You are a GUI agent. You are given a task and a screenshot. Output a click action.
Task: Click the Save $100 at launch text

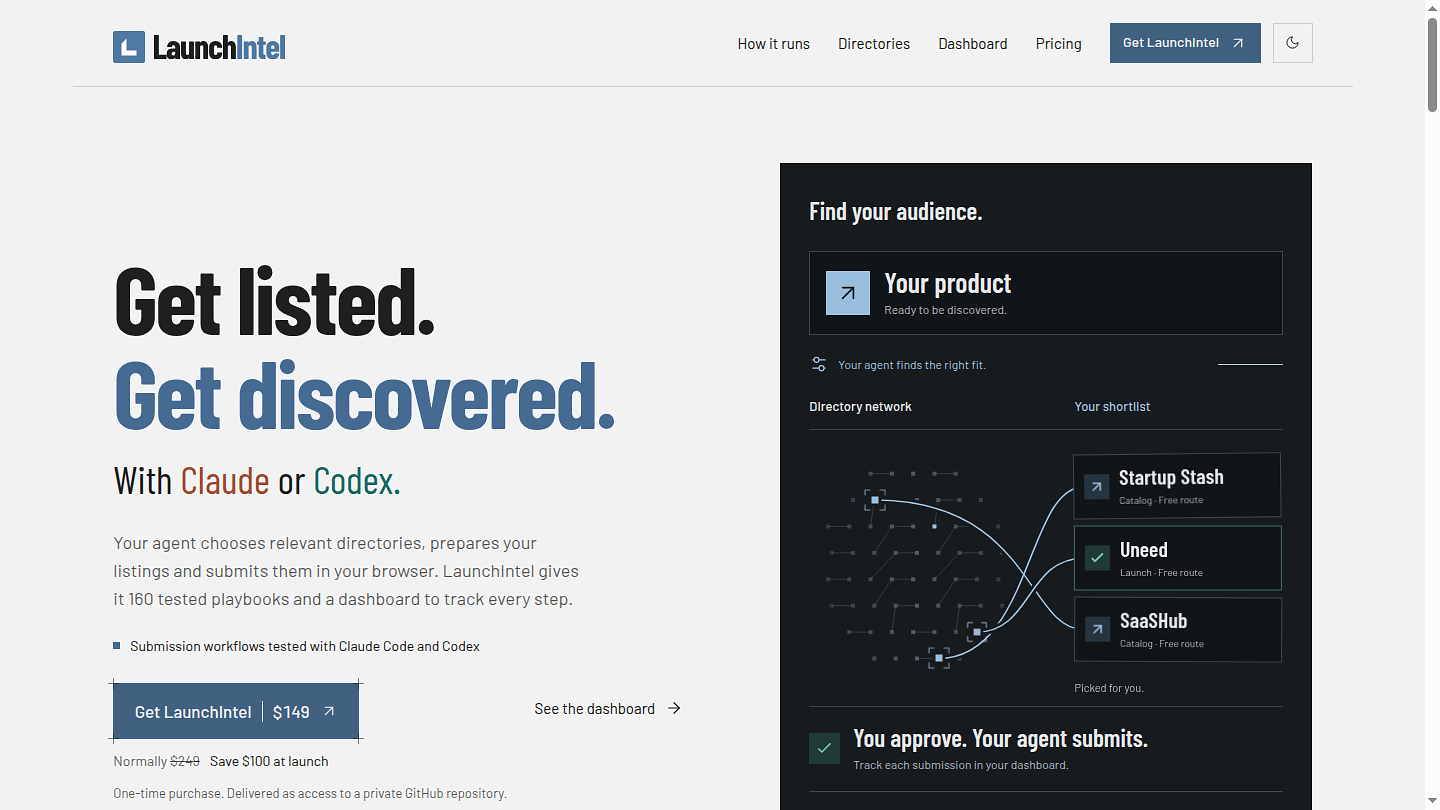269,762
